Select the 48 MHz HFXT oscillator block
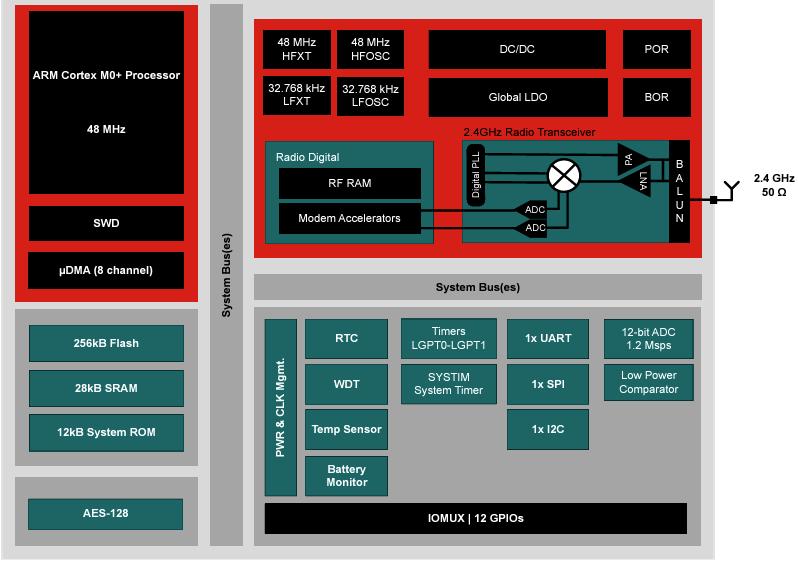The image size is (798, 562). coord(296,49)
